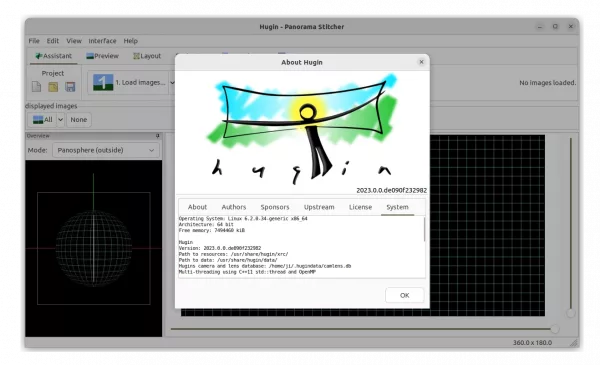600x365 pixels.
Task: Open the Assistant tab
Action: pos(54,56)
